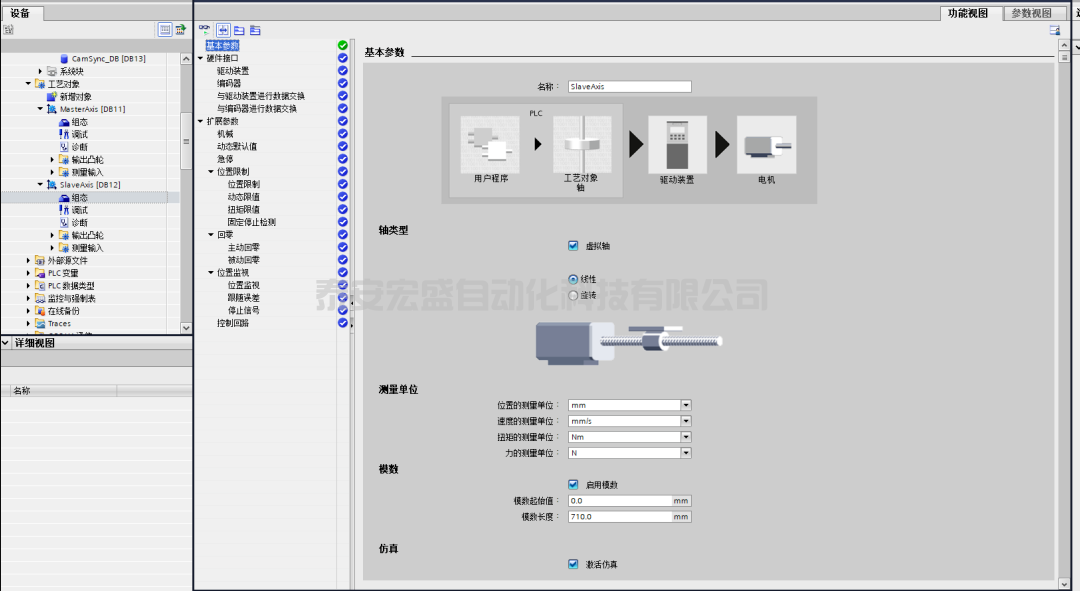This screenshot has height=591, width=1080.
Task: Toggle the 虚拟轴 virtual axis checkbox
Action: point(573,245)
